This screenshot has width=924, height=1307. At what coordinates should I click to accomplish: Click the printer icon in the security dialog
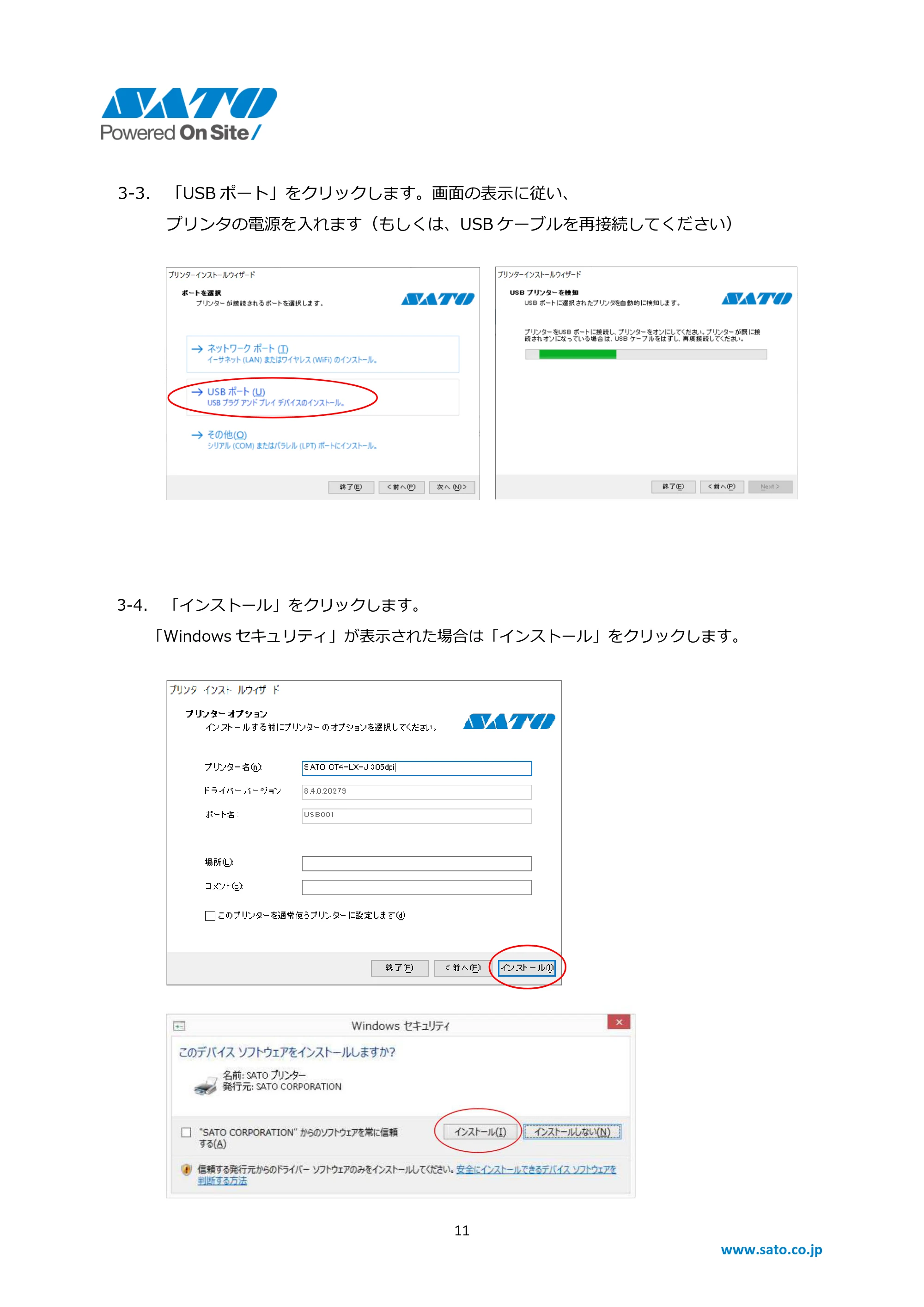[x=206, y=1086]
